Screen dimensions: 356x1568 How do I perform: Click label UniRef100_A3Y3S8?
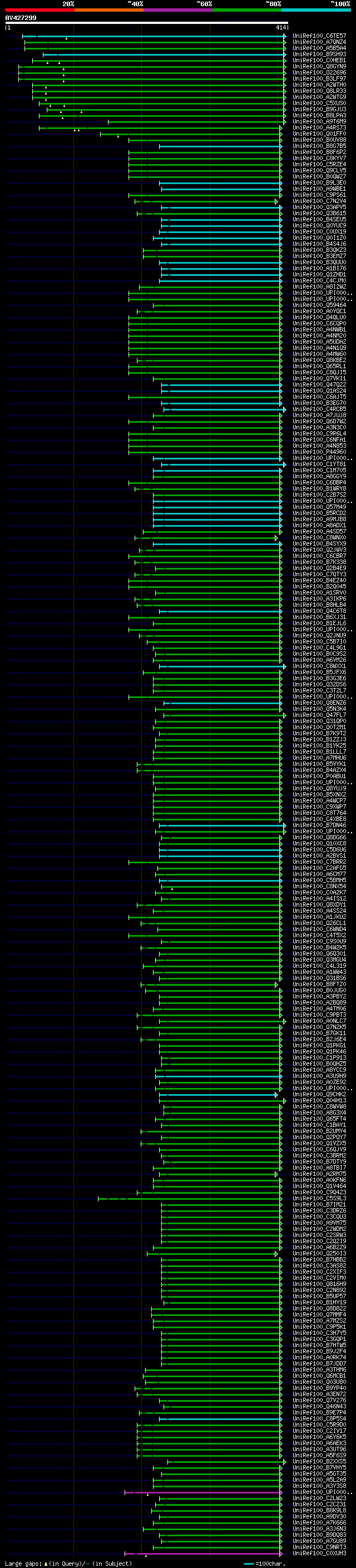tap(319, 1485)
